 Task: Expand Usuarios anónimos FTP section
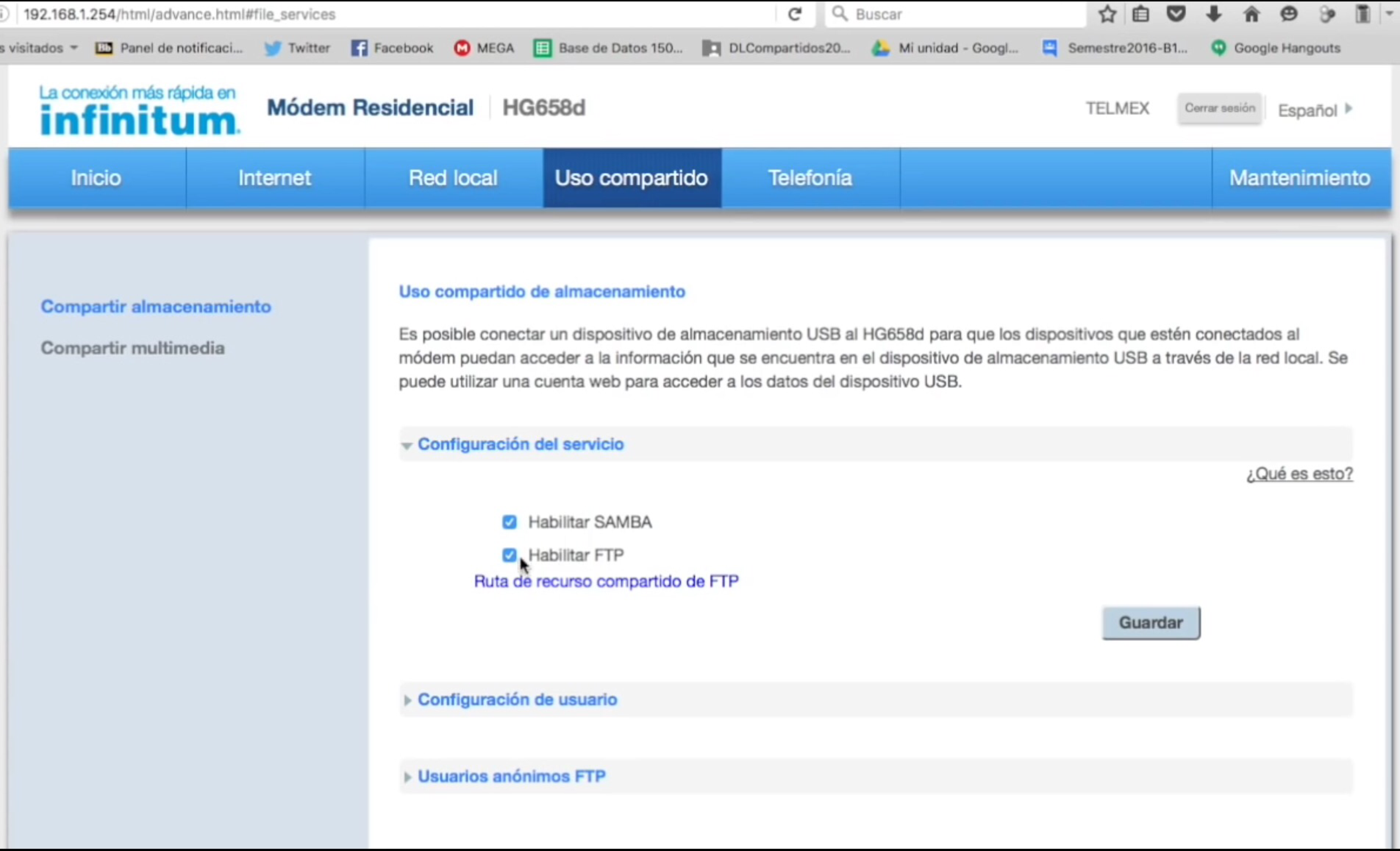pyautogui.click(x=511, y=776)
